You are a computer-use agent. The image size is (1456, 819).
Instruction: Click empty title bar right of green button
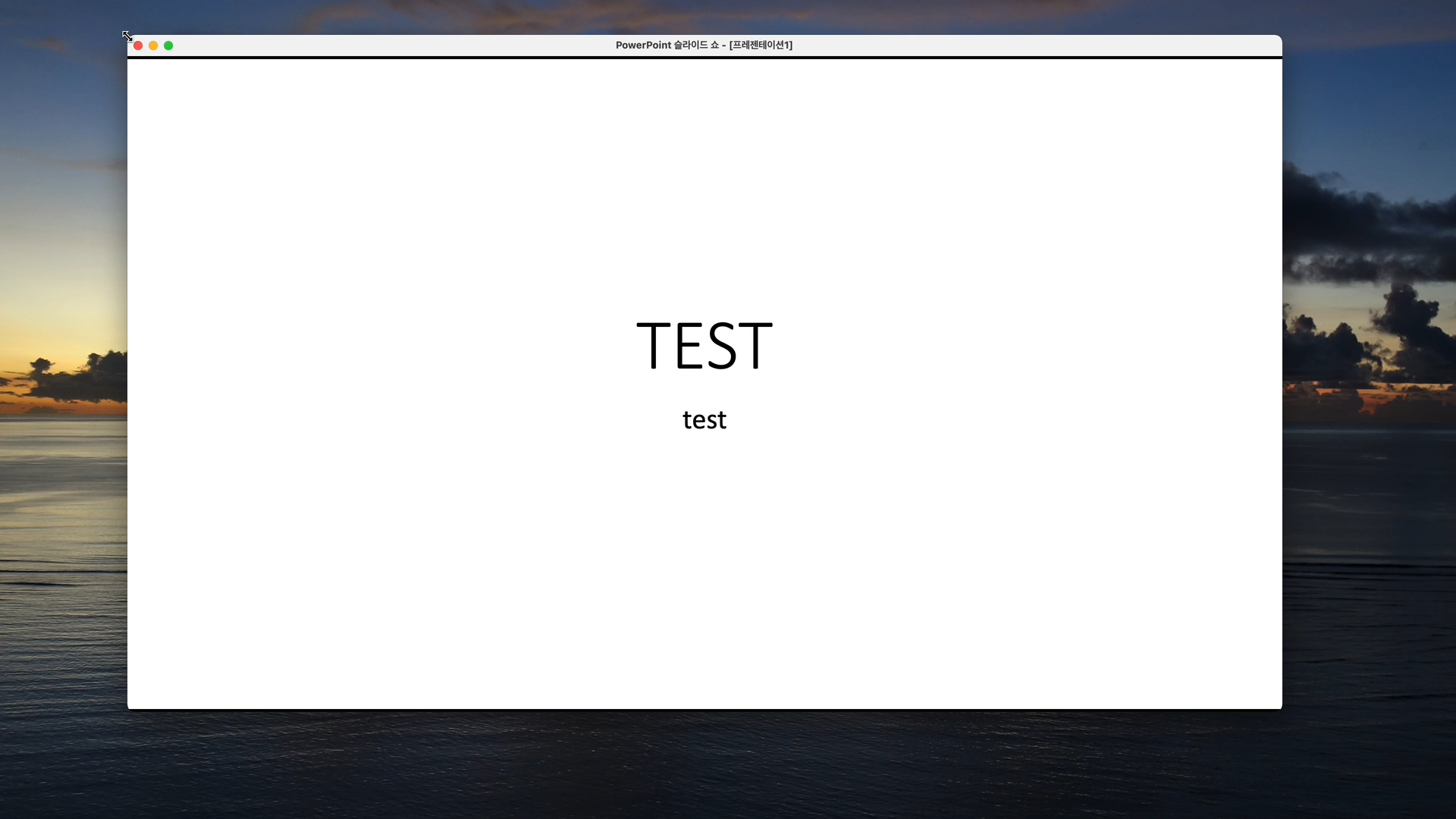point(341,45)
